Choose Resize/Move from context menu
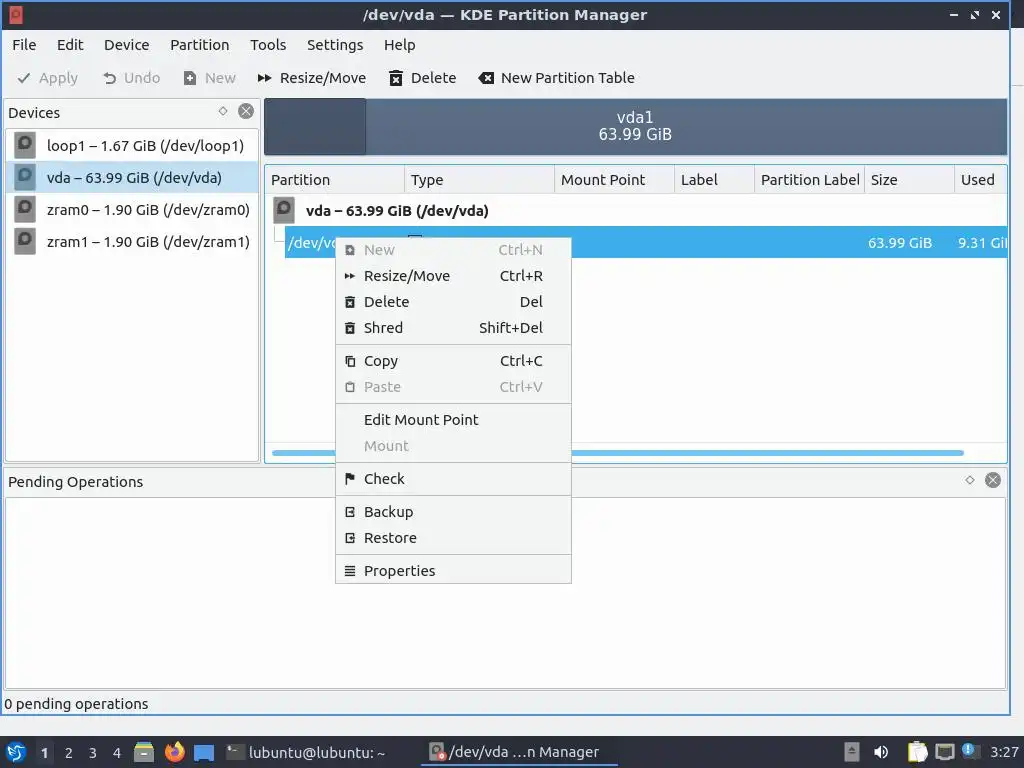 tap(453, 276)
